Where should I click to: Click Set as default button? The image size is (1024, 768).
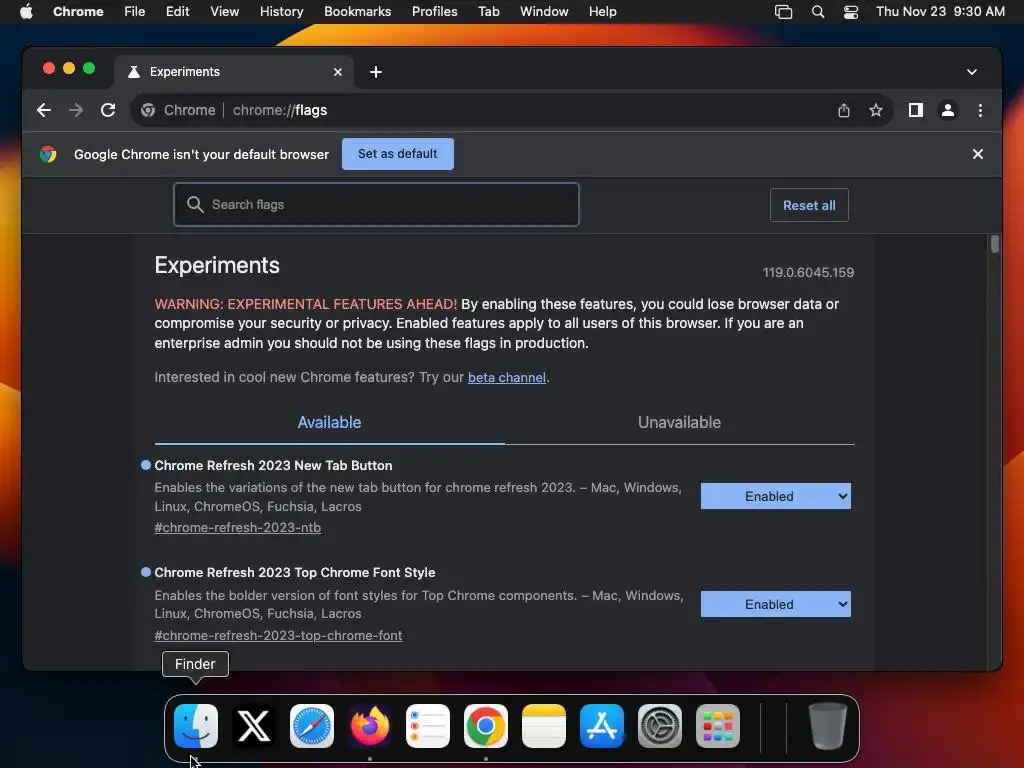[x=398, y=153]
